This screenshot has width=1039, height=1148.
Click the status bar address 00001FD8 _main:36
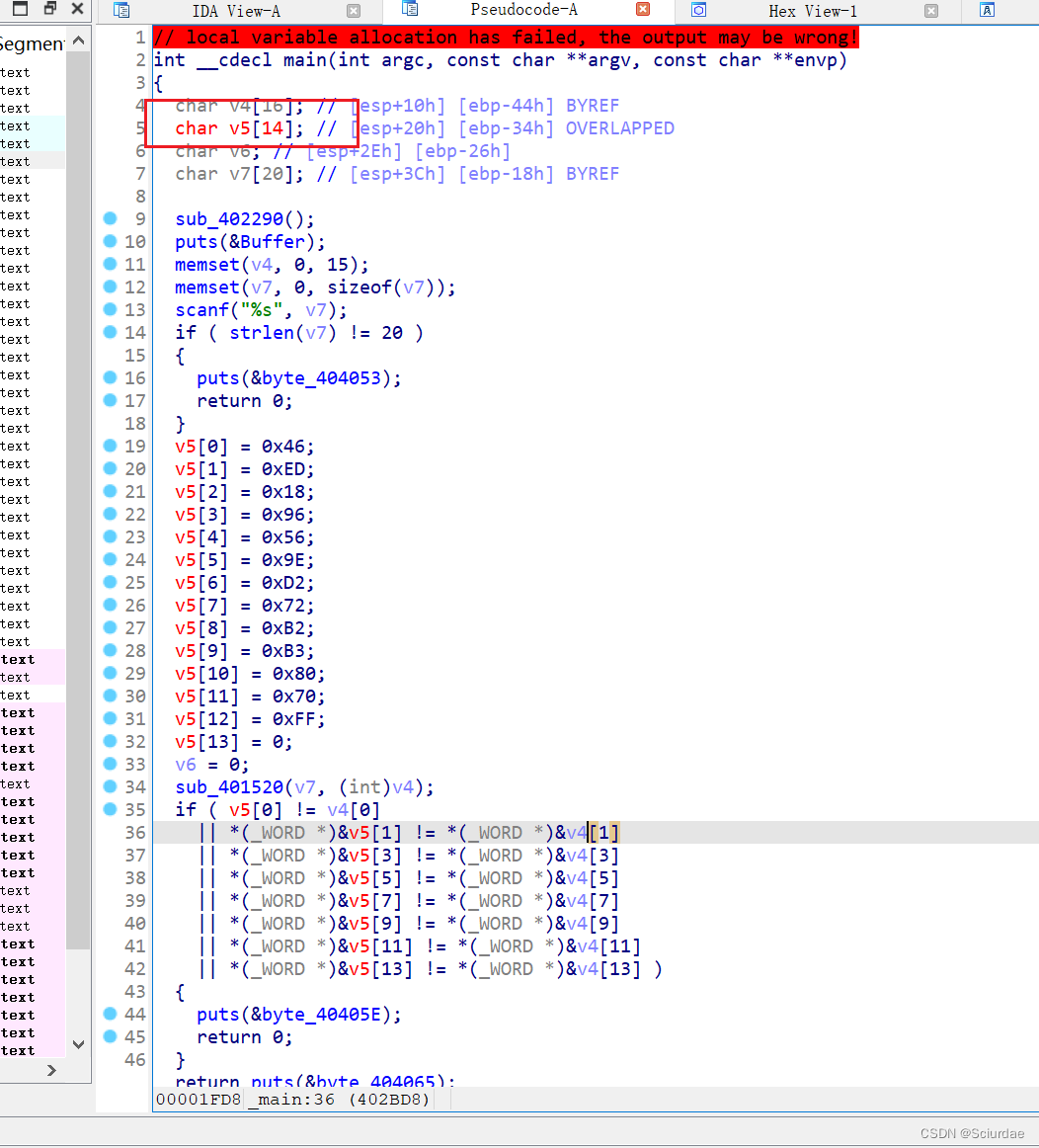[x=292, y=1099]
